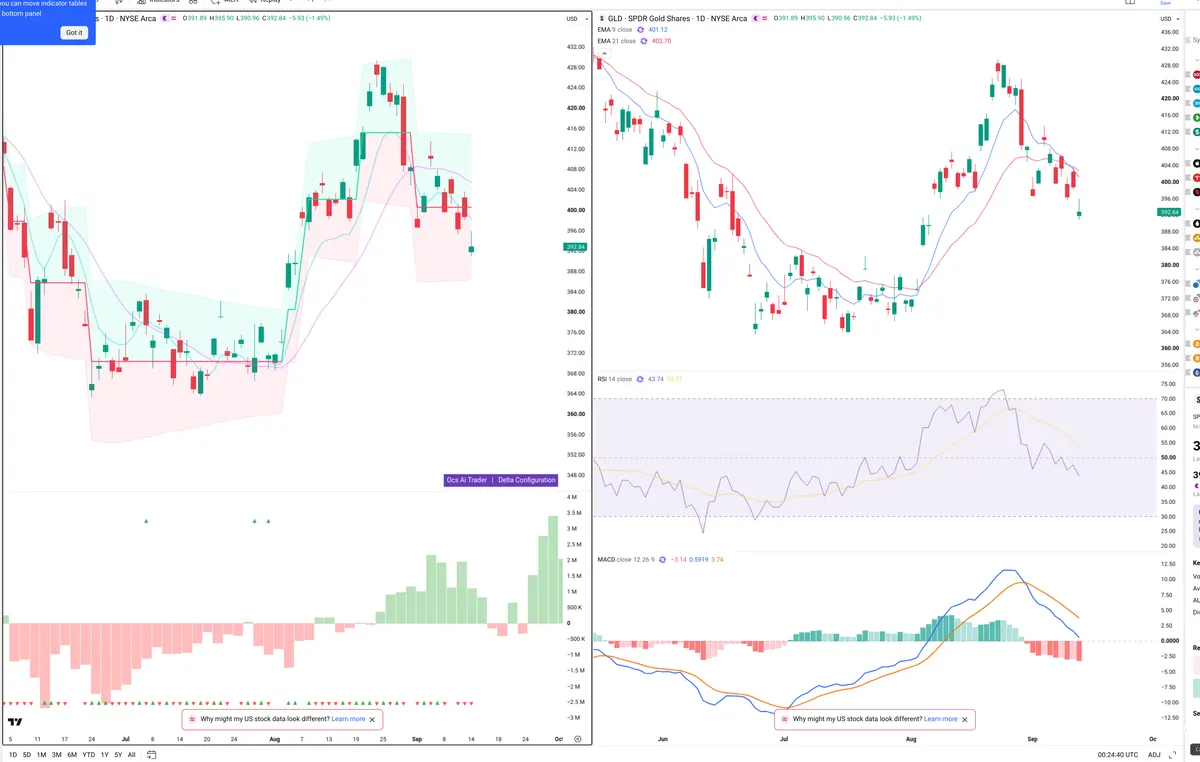Select the All time range
The height and width of the screenshot is (762, 1200).
132,754
